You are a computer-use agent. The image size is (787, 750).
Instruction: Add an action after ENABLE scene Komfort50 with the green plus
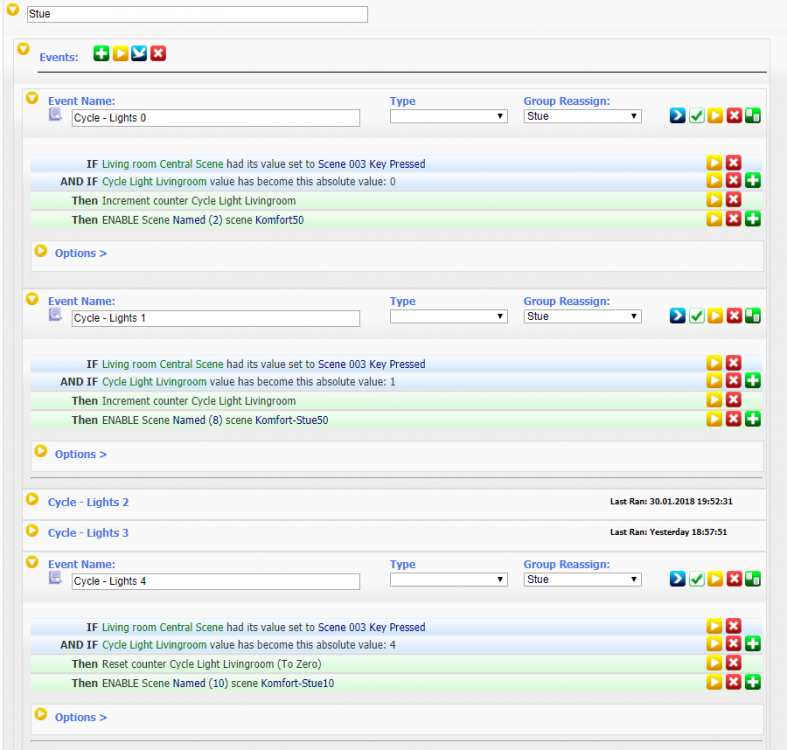[x=752, y=219]
